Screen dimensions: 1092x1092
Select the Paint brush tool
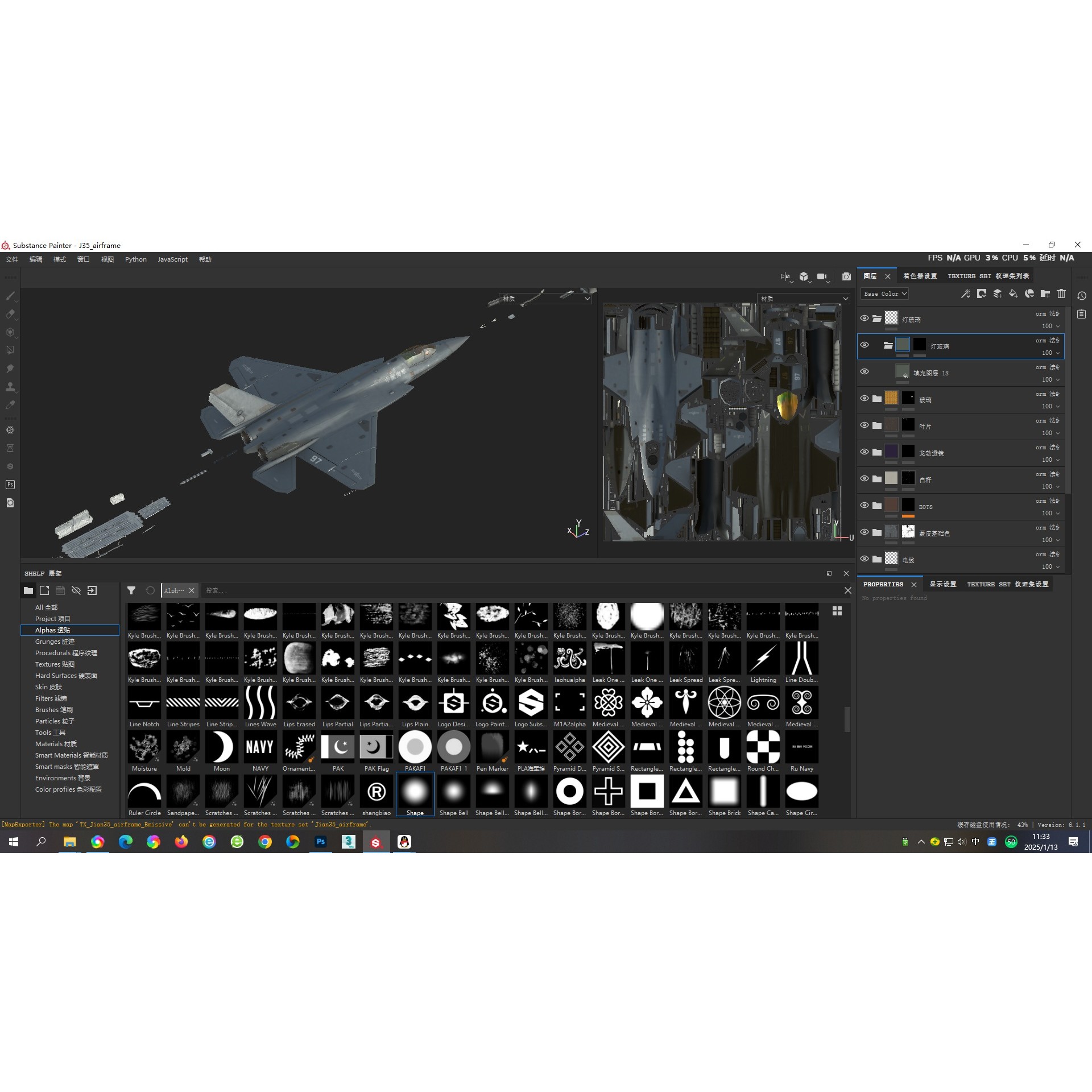pyautogui.click(x=10, y=296)
